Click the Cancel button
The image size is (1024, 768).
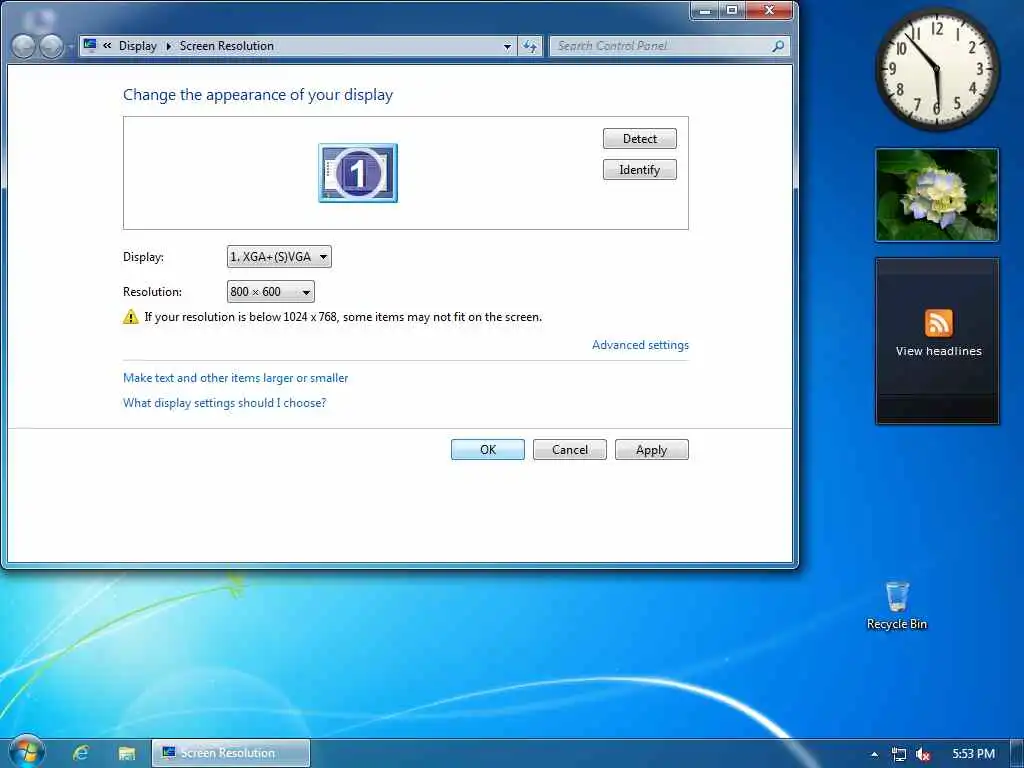(569, 449)
